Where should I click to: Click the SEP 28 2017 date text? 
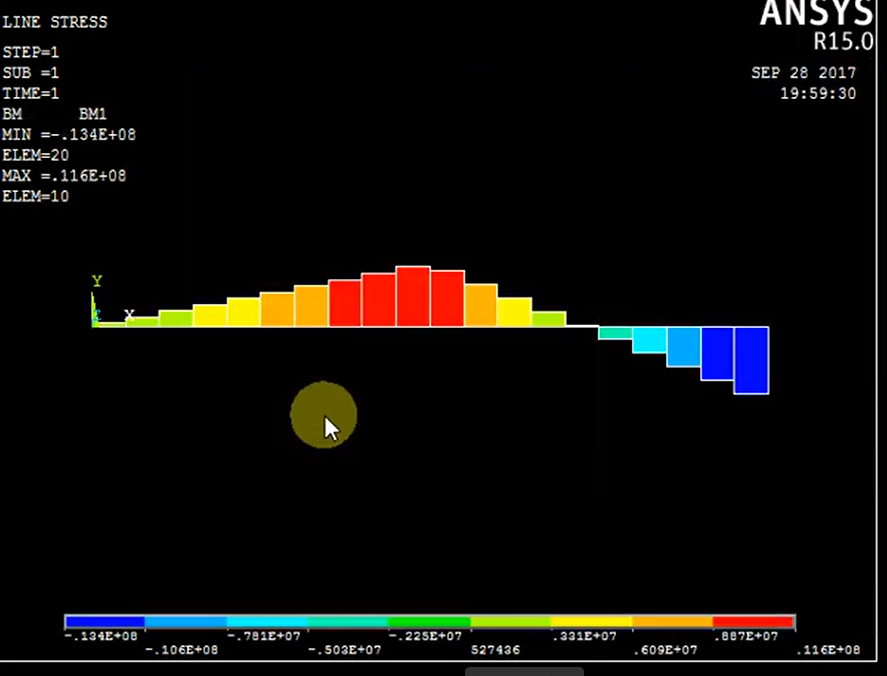pos(806,72)
